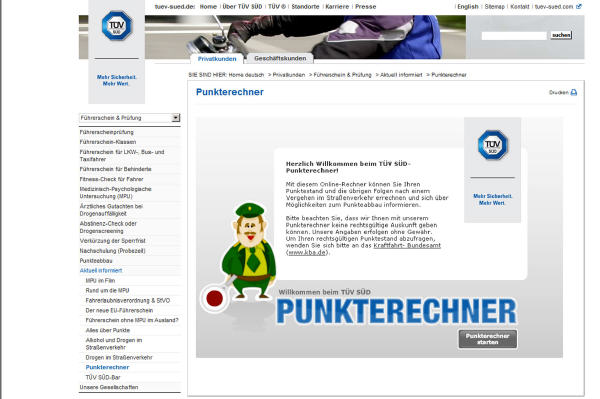Click the external link icon beside tuev-sued.com
600x399 pixels.
tap(579, 7)
